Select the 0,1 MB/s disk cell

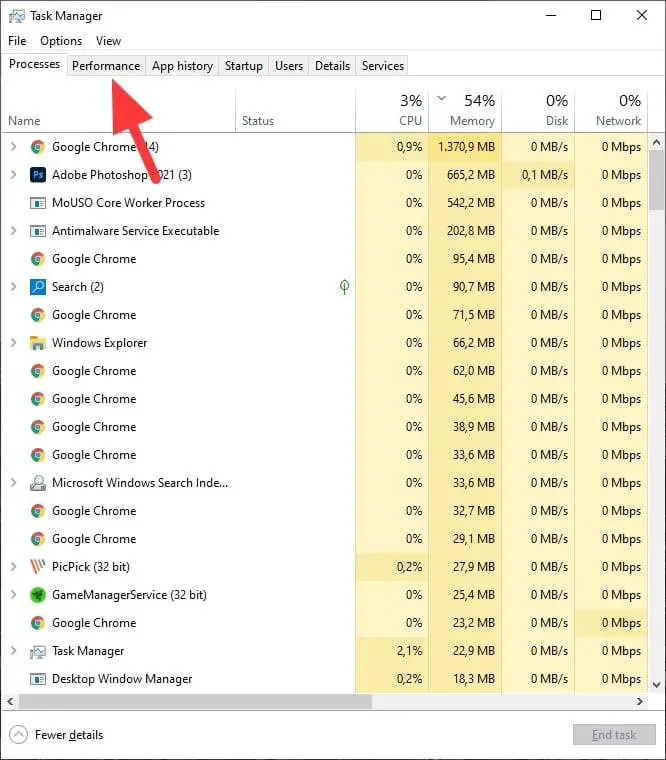pos(538,174)
